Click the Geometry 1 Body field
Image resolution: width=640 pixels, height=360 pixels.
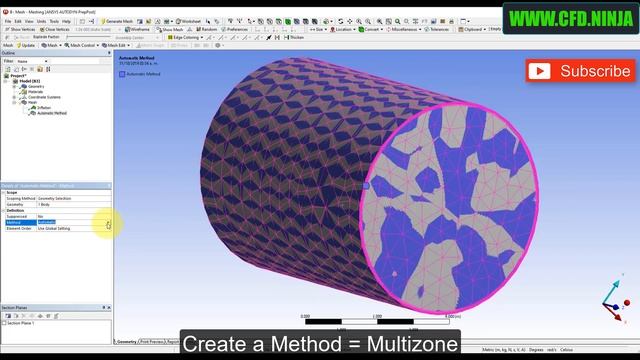tap(73, 204)
